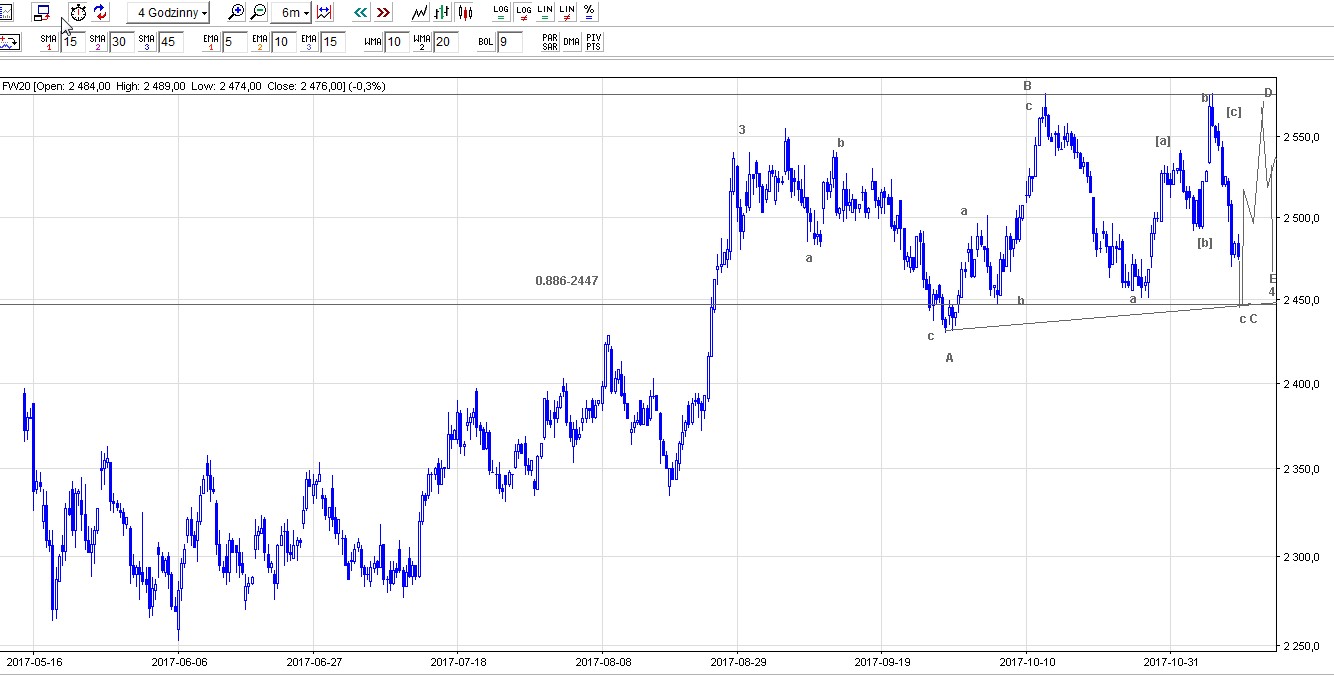Click the 2017-08-29 date axis label
This screenshot has height=677, width=1334.
[x=739, y=661]
